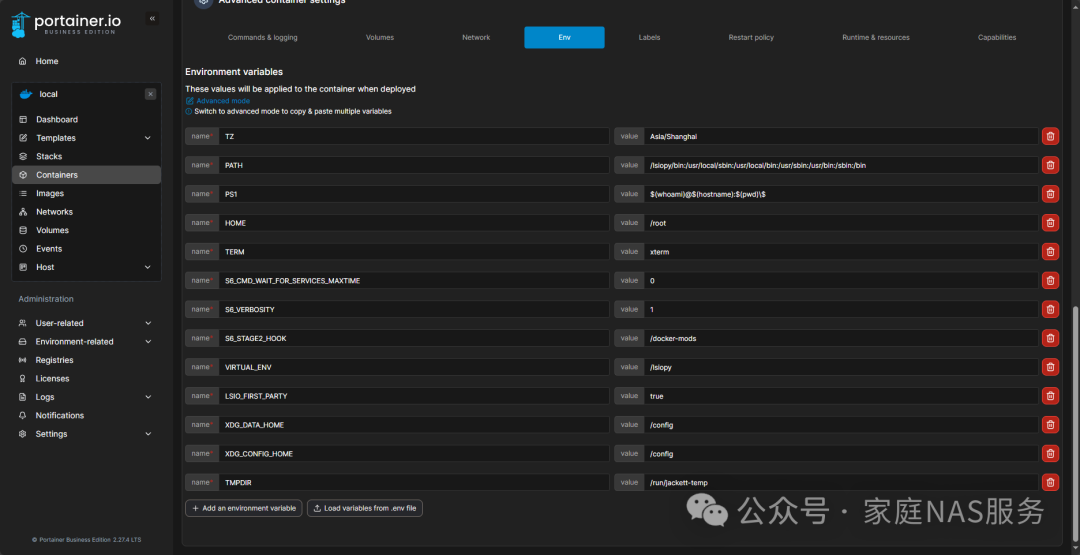1080x555 pixels.
Task: Edit the TERM value xterm
Action: pos(841,252)
